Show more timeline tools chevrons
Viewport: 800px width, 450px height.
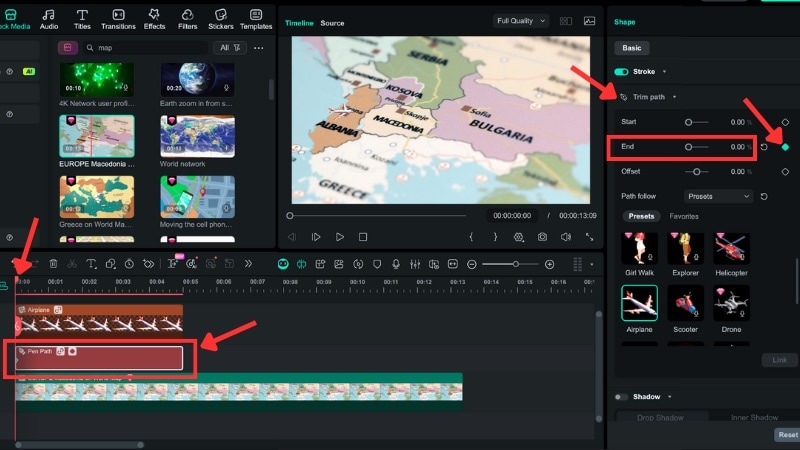[248, 264]
